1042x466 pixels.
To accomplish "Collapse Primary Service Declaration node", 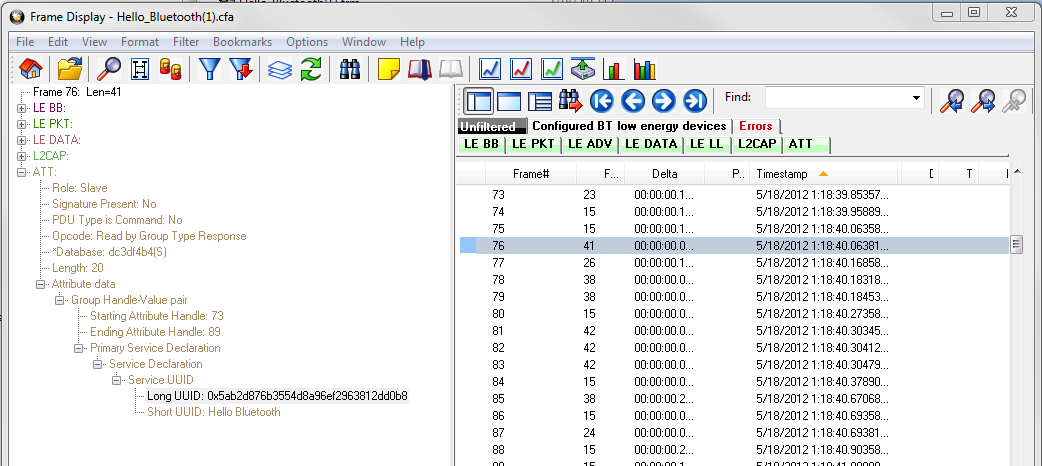I will click(x=78, y=348).
